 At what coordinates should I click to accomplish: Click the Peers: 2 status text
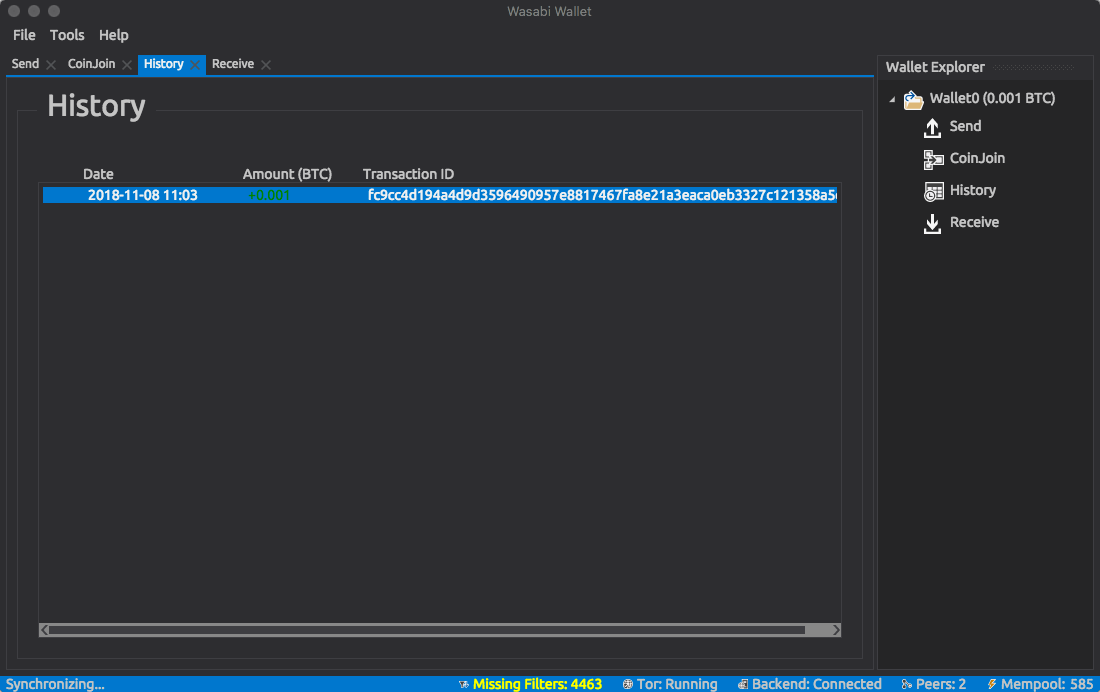[x=941, y=684]
